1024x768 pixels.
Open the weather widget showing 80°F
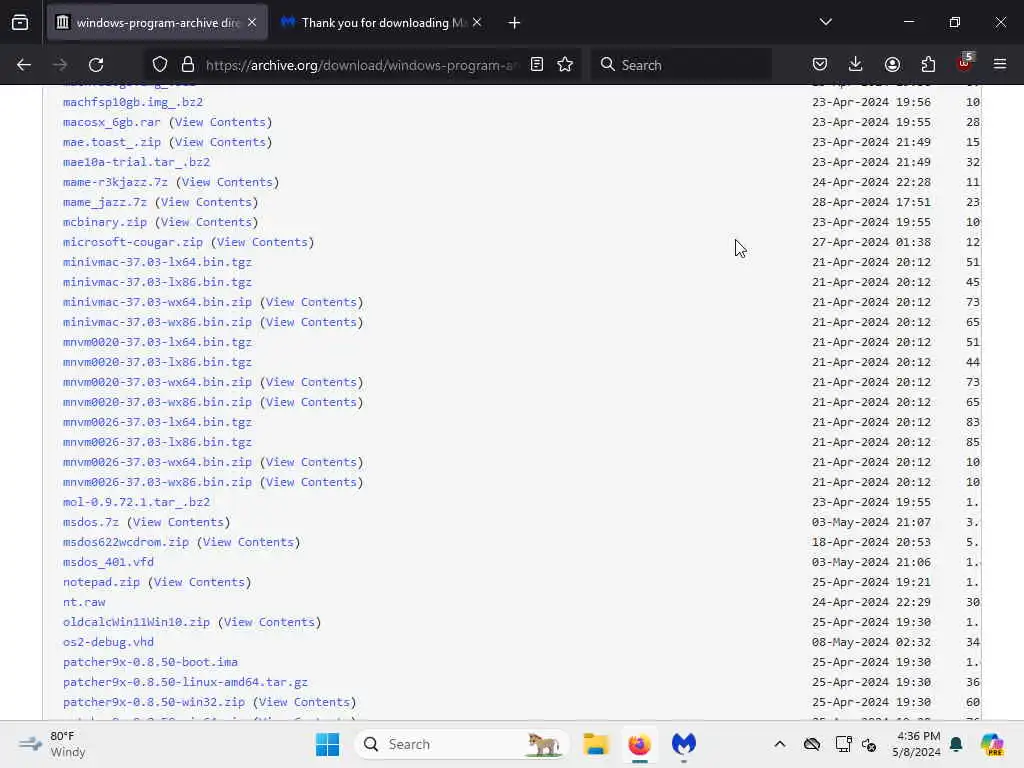click(52, 744)
